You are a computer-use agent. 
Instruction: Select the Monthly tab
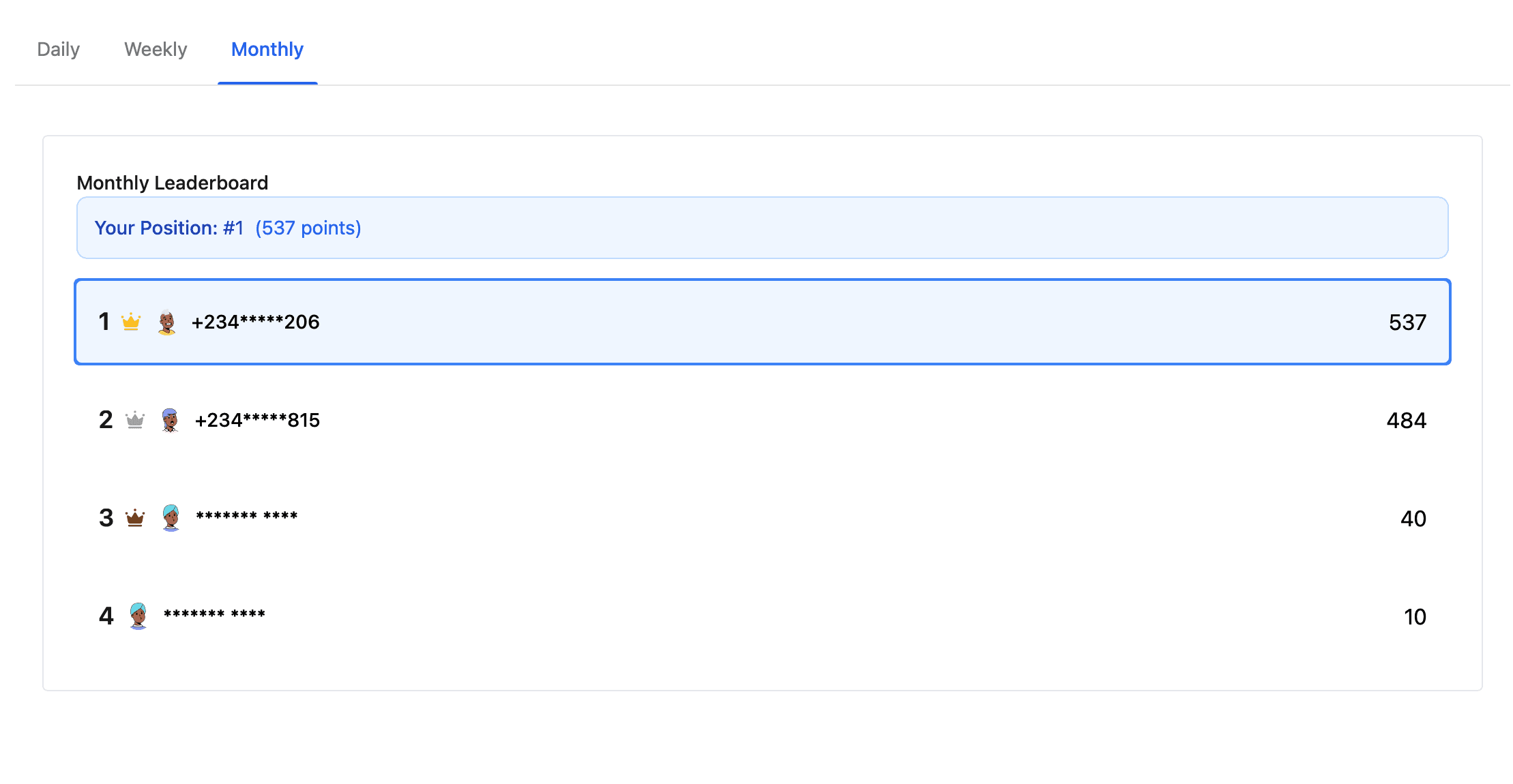267,50
